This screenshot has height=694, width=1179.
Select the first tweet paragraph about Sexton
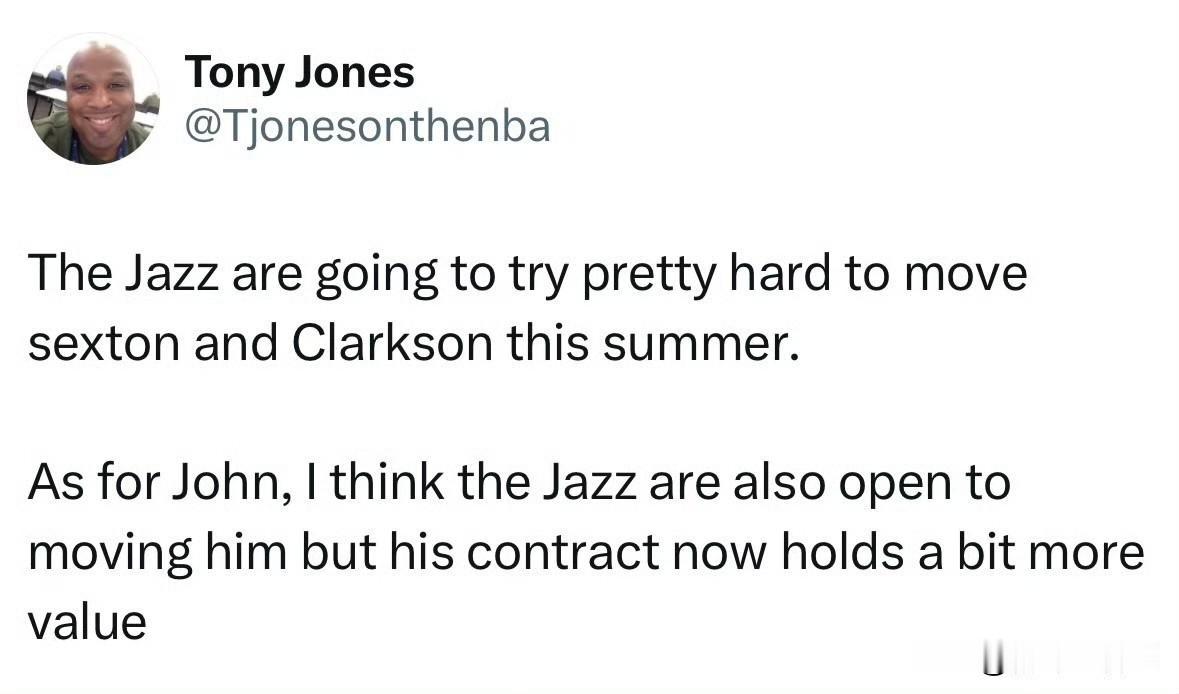coord(528,308)
